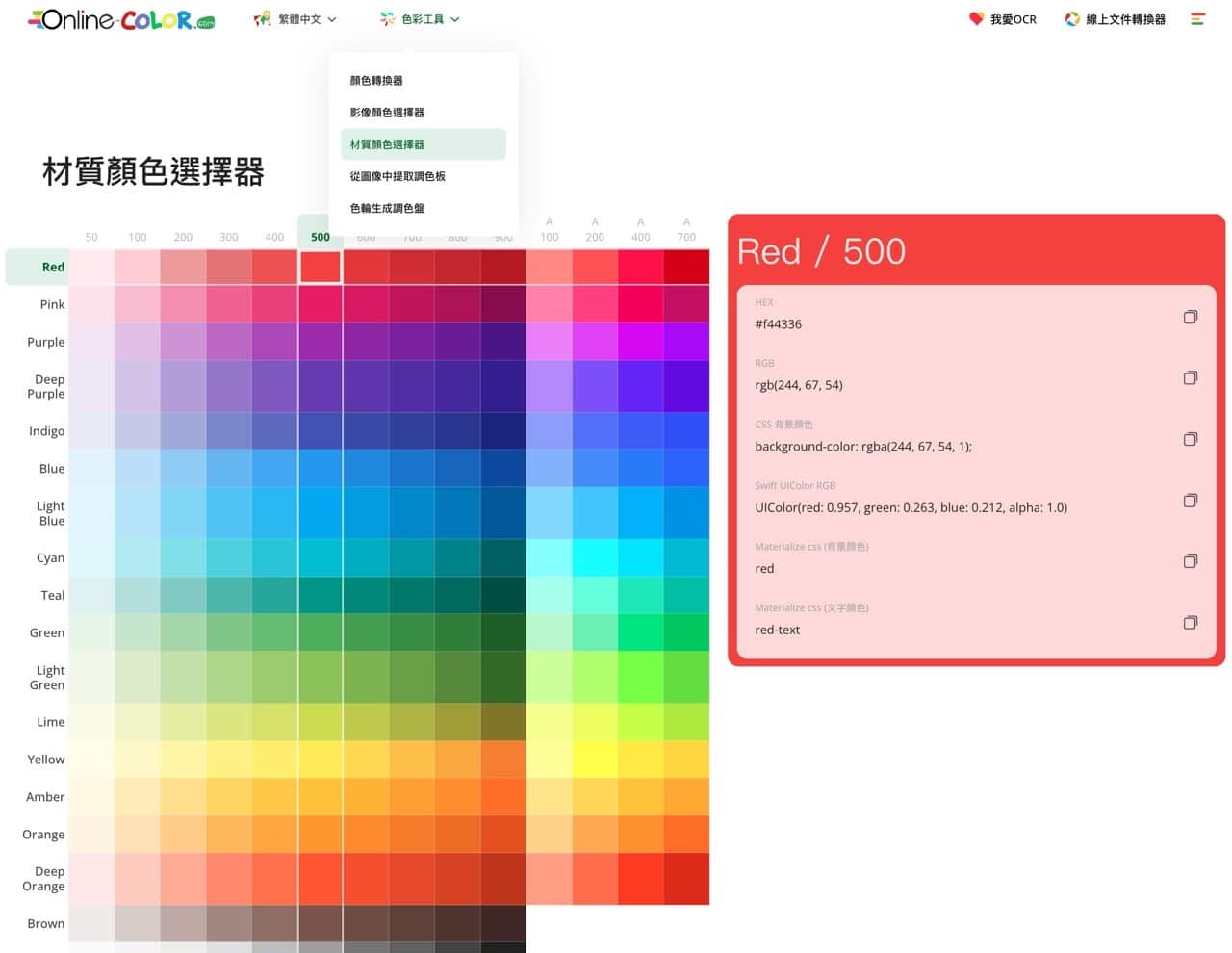
Task: Copy the RGB value rgb(244, 67, 54)
Action: click(x=1190, y=378)
